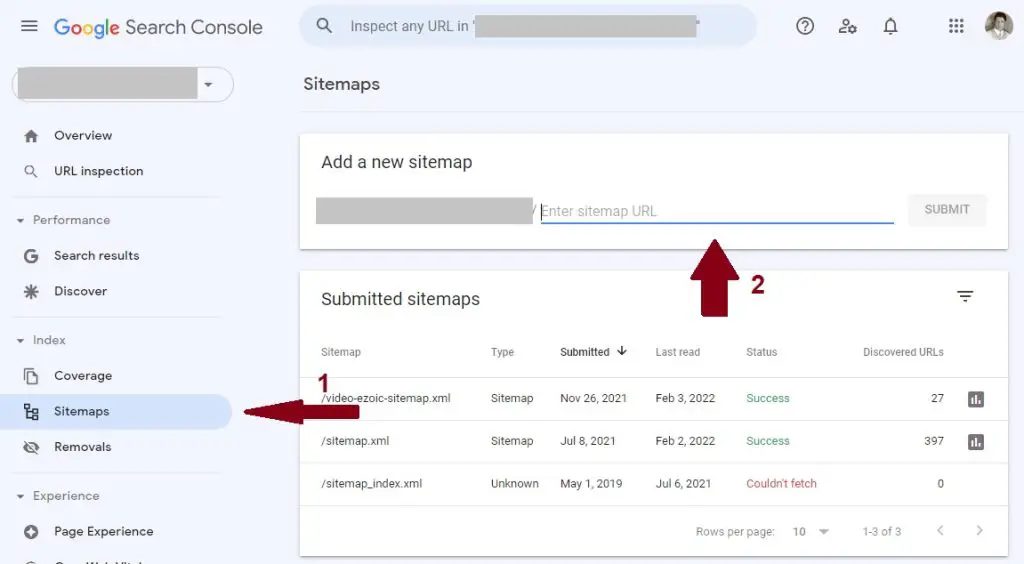Open the /video-ezoic-sitemap.xml row
The height and width of the screenshot is (564, 1024).
[654, 399]
